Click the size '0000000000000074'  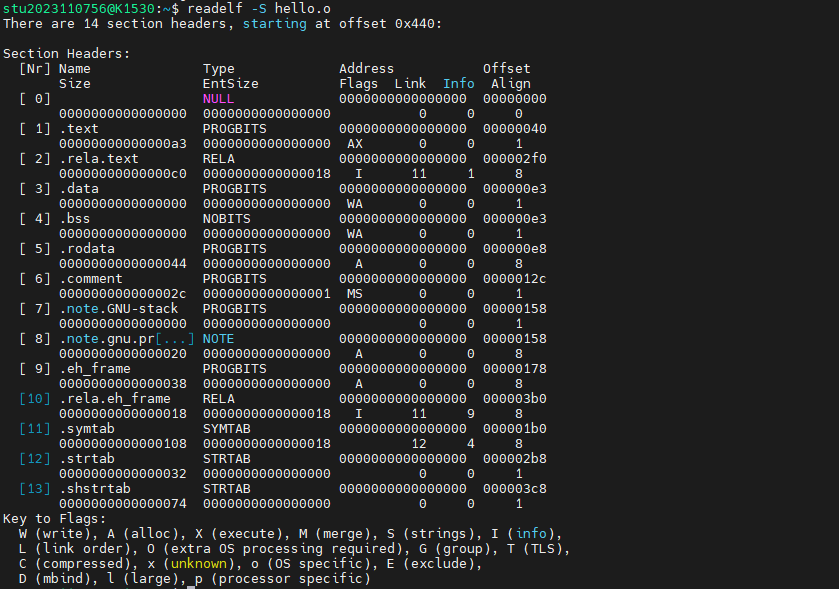[x=123, y=503]
